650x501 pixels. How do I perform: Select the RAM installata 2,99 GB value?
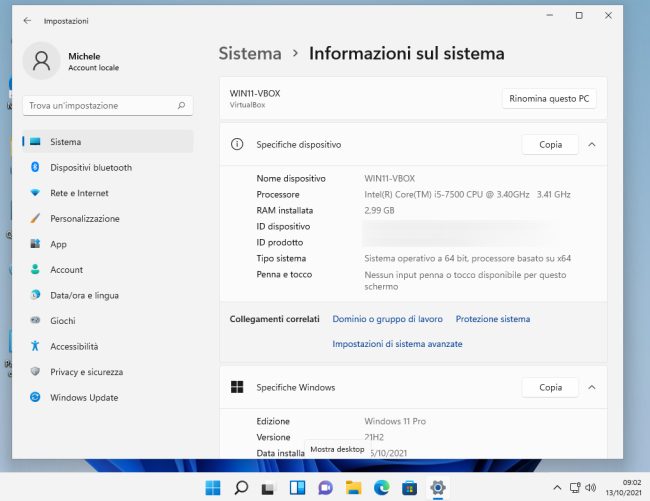click(379, 211)
